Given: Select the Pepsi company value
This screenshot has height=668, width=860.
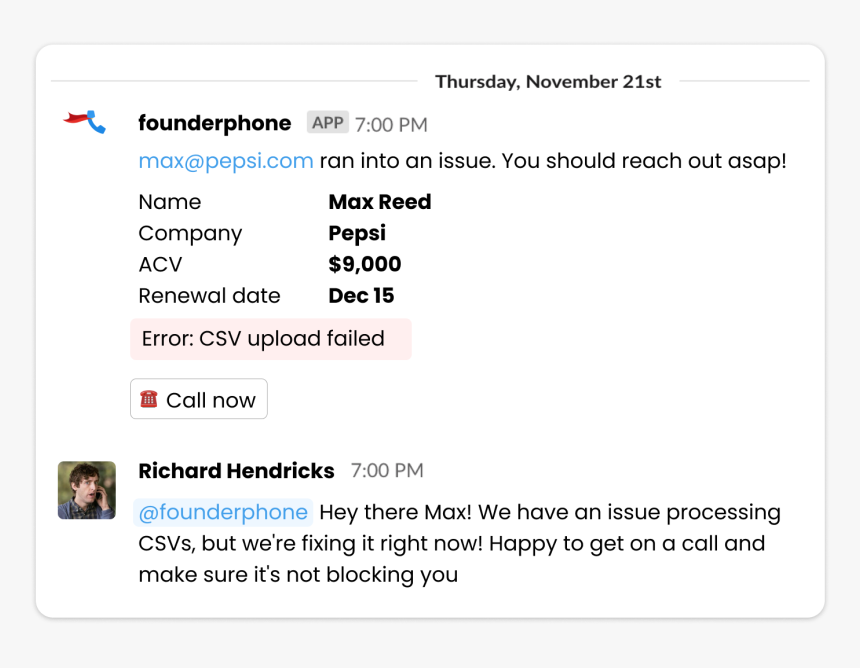Looking at the screenshot, I should pyautogui.click(x=357, y=234).
